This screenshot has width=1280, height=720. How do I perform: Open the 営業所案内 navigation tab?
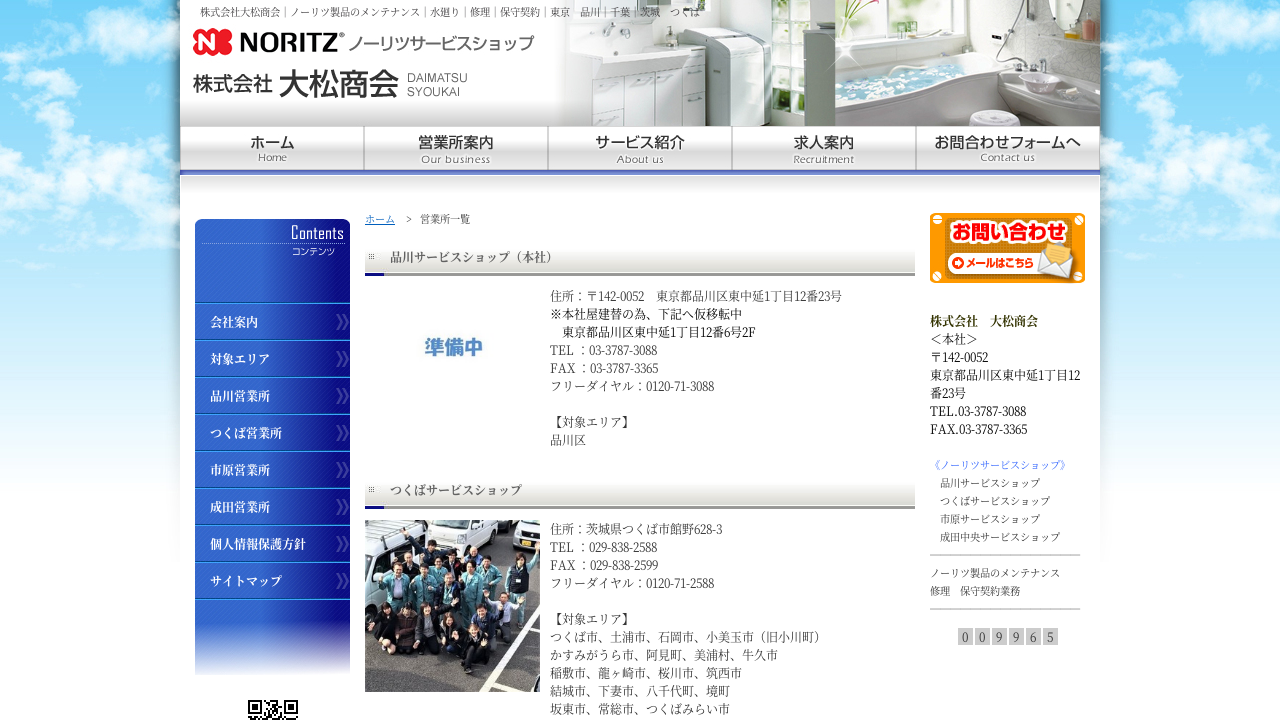pyautogui.click(x=456, y=149)
